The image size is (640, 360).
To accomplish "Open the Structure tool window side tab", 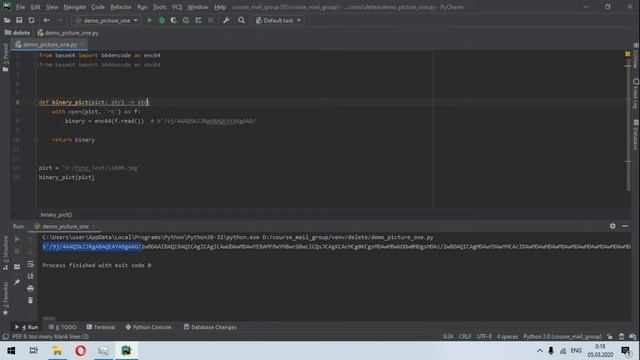I will point(5,253).
